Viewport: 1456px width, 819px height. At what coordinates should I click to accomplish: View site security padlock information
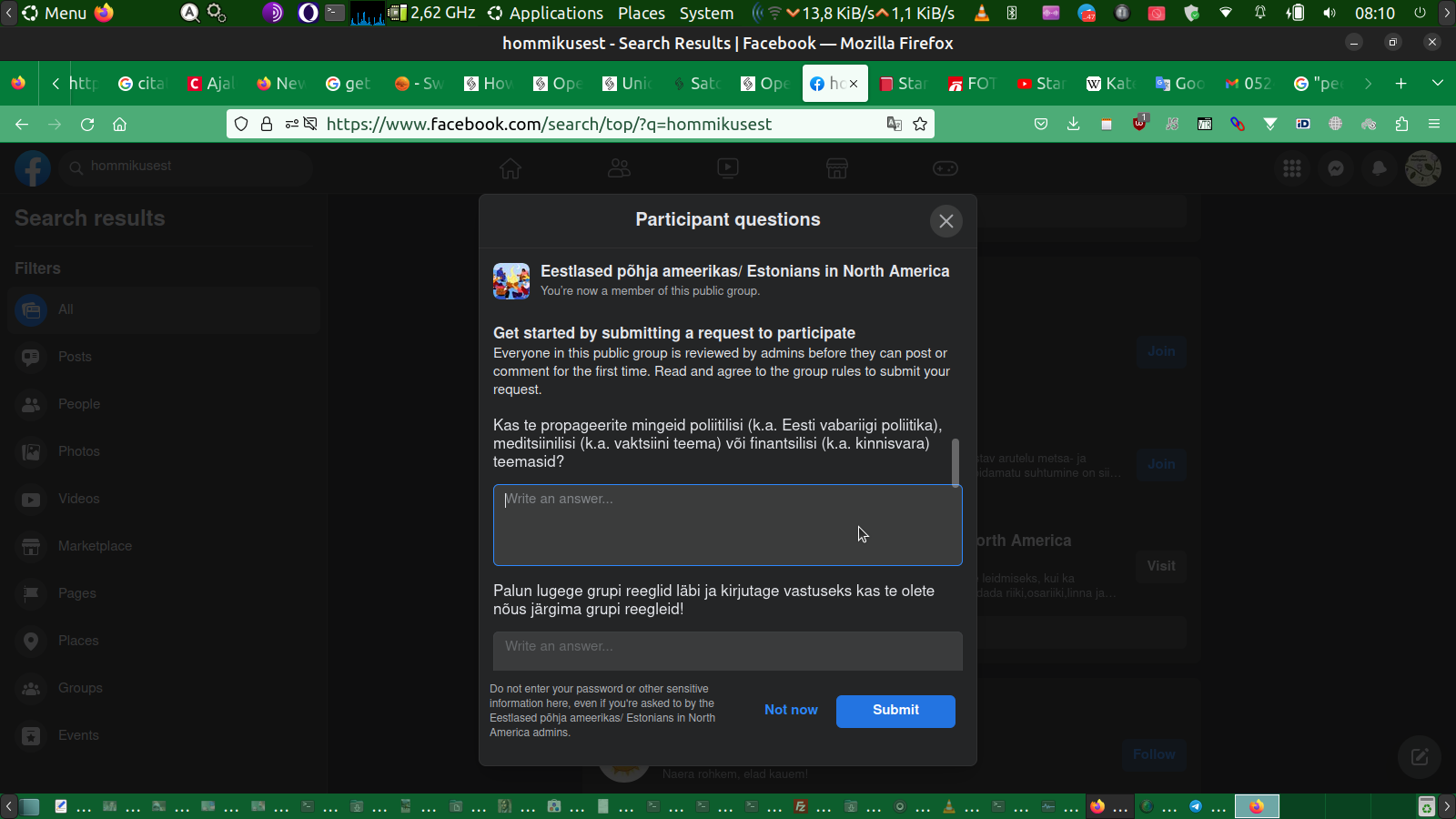[267, 125]
